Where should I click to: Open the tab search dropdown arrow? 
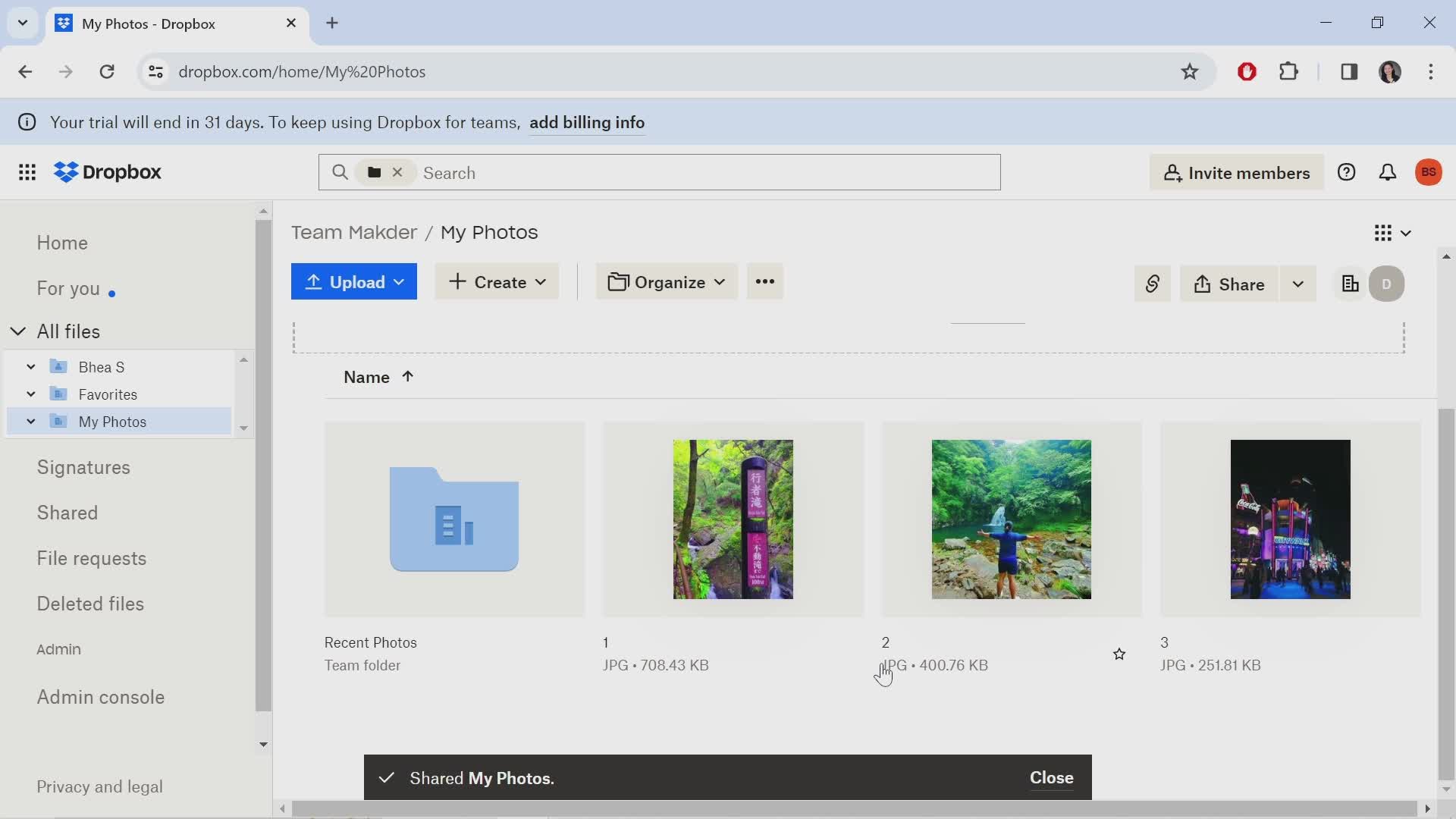(x=23, y=23)
